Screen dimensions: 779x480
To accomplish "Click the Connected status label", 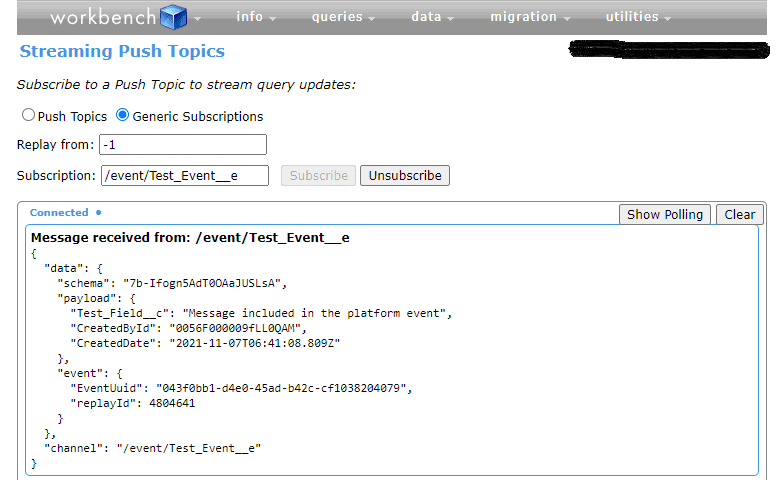I will tap(59, 213).
